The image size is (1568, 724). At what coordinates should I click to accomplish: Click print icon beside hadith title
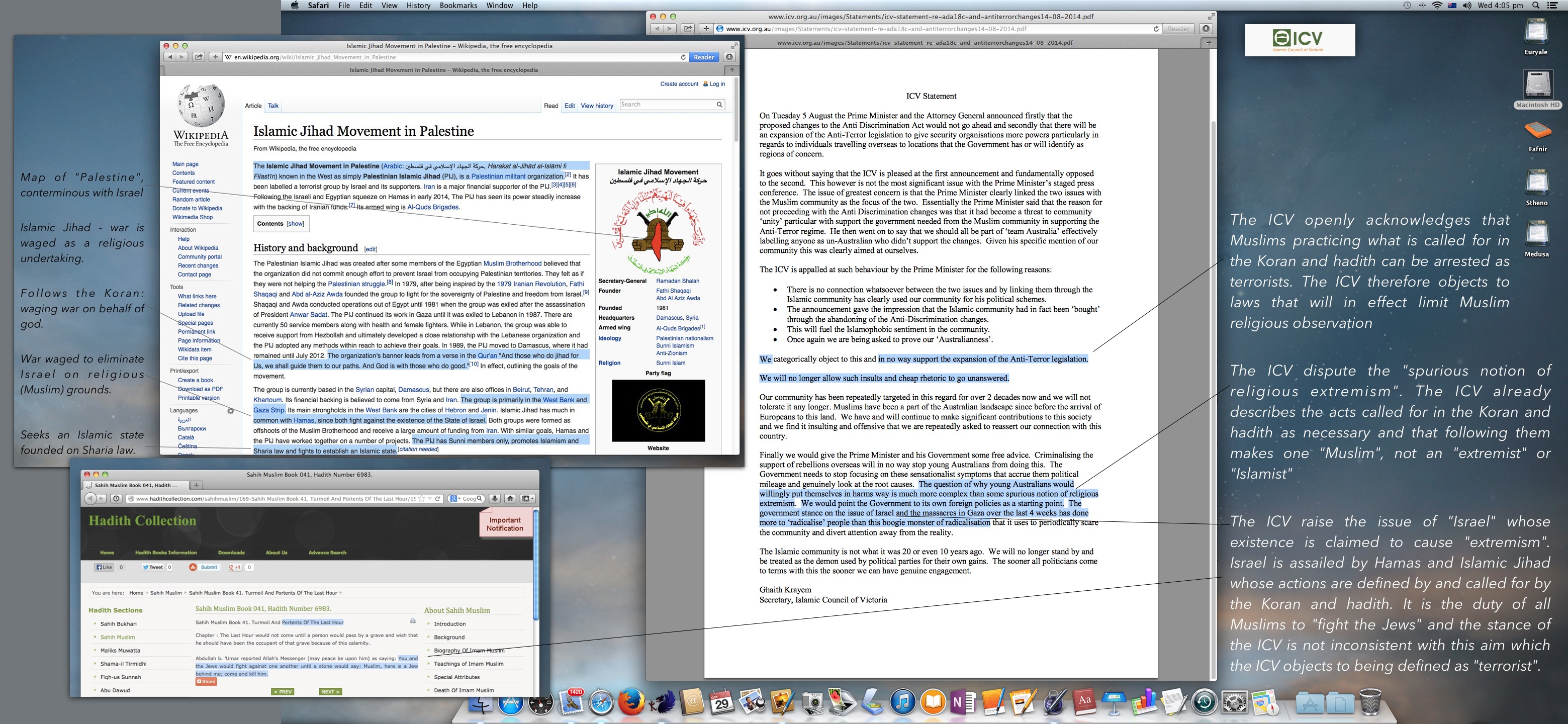pyautogui.click(x=413, y=621)
